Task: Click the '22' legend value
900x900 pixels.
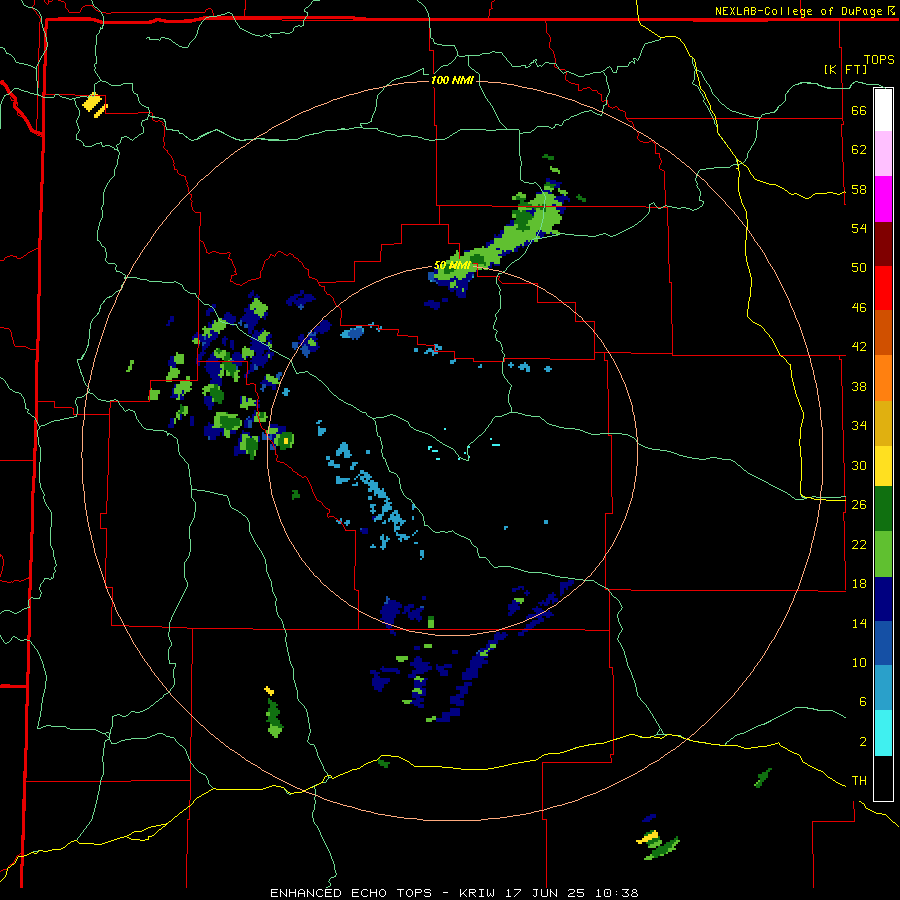Action: coord(859,544)
